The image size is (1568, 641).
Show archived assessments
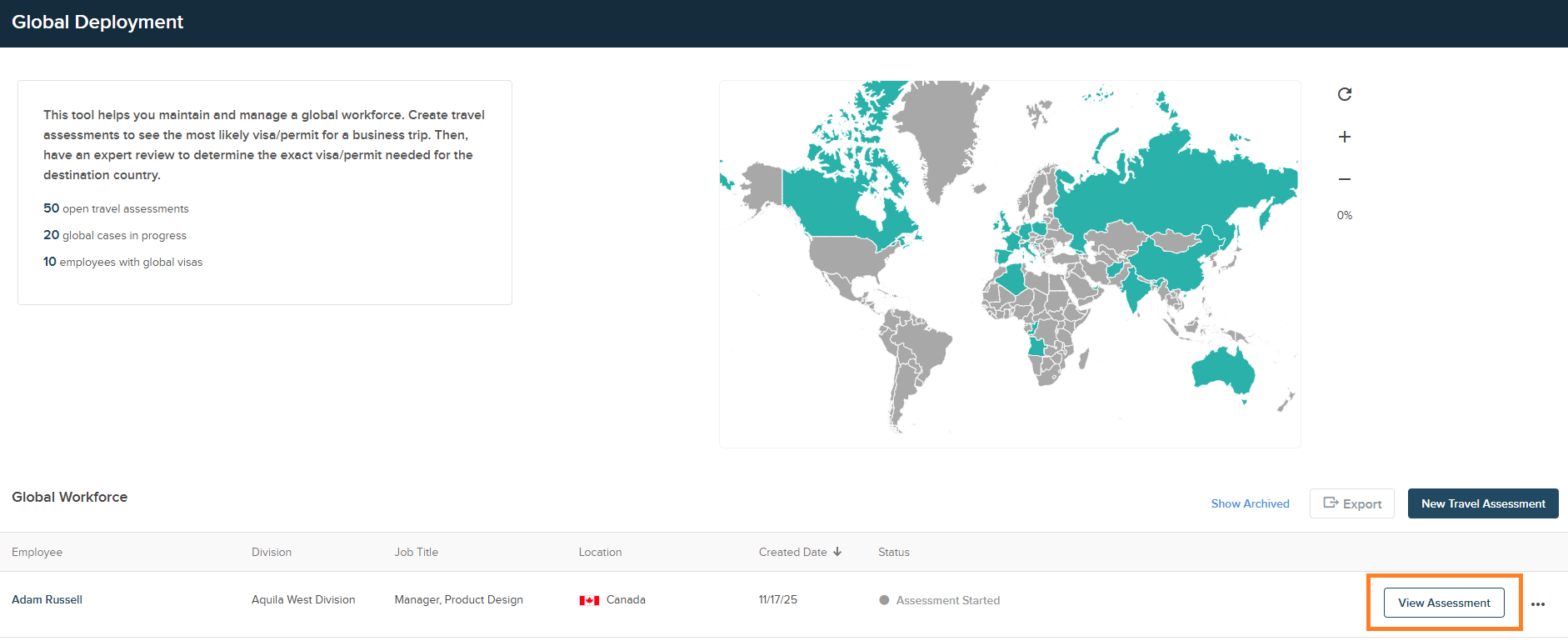coord(1250,503)
